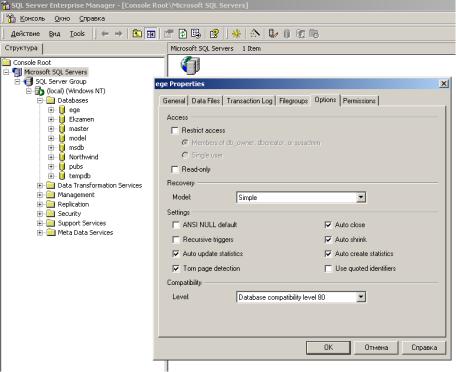Click the Отмена button
The width and height of the screenshot is (456, 372).
[x=376, y=347]
